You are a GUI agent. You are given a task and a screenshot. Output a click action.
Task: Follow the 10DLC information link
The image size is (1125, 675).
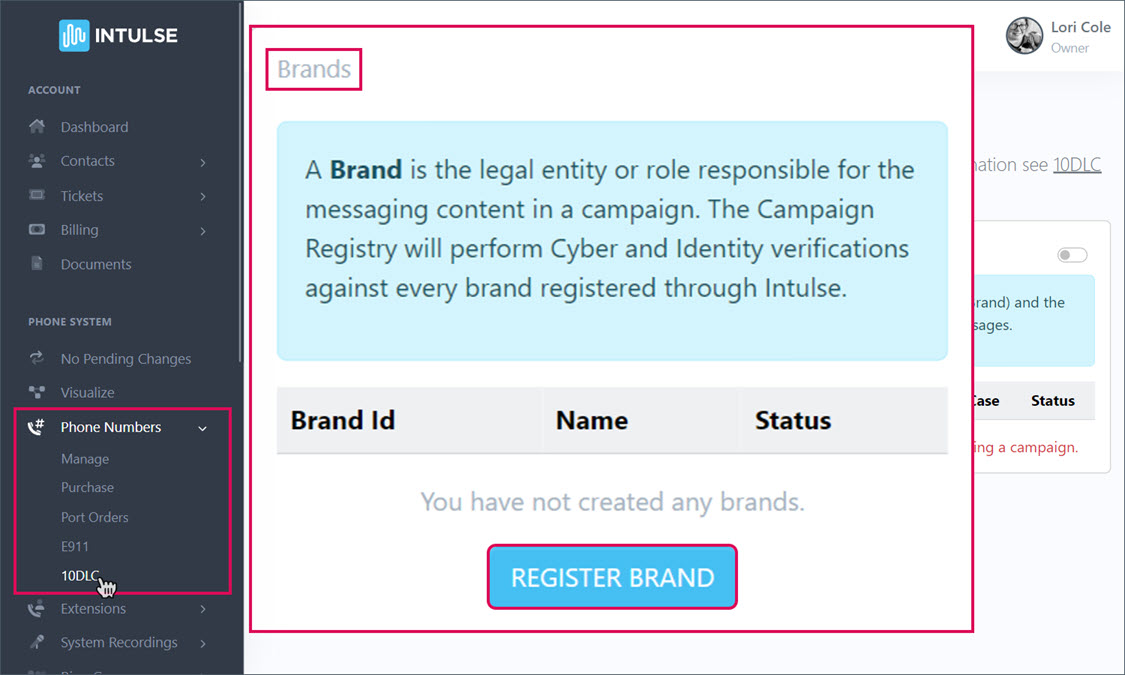click(1077, 165)
